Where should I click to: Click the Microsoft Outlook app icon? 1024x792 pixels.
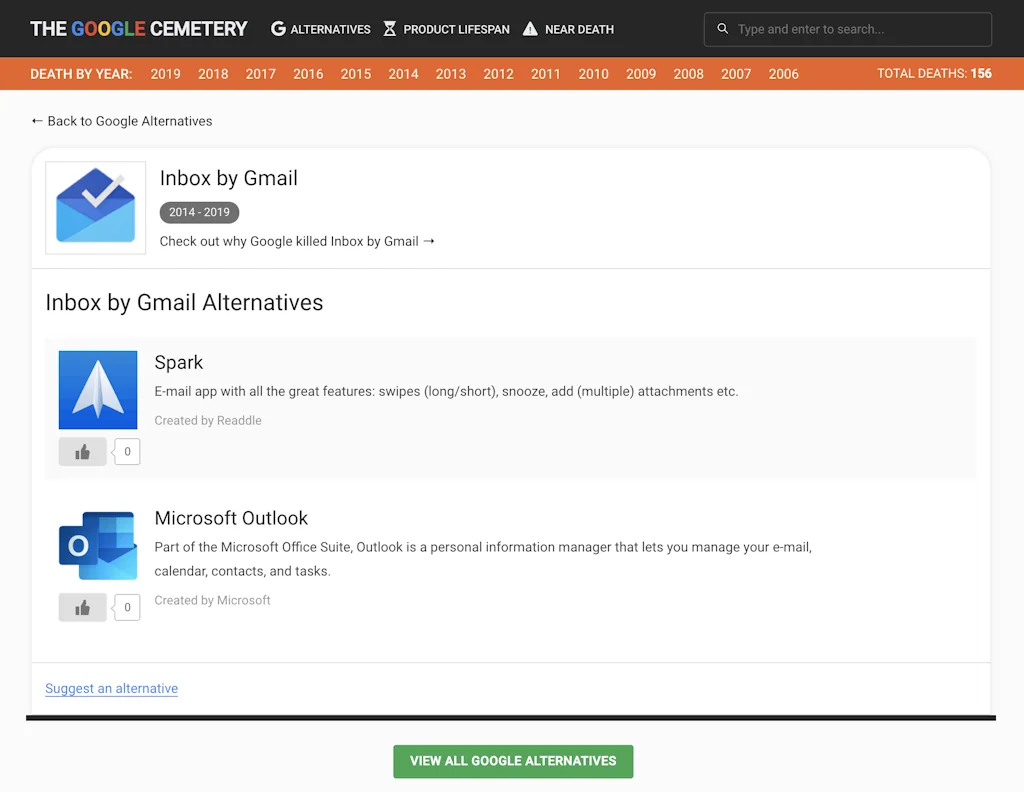pyautogui.click(x=97, y=545)
